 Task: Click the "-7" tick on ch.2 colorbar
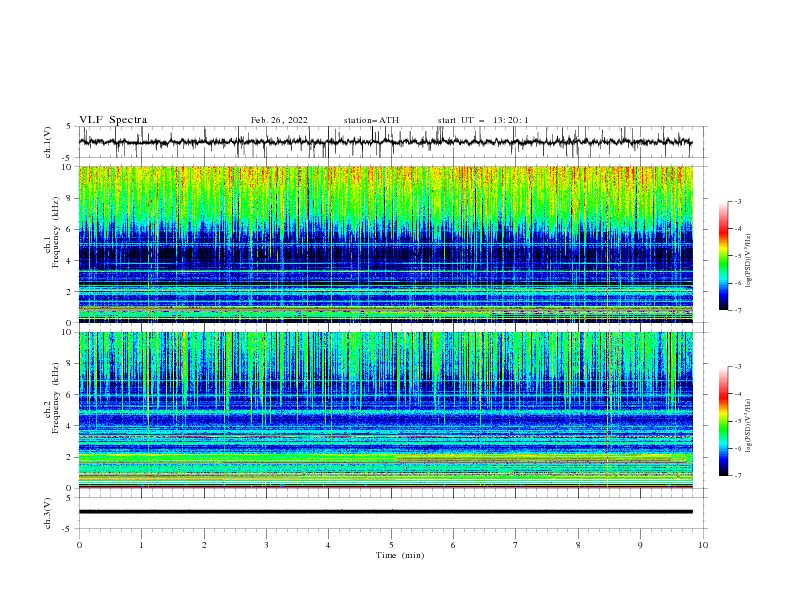coord(738,476)
